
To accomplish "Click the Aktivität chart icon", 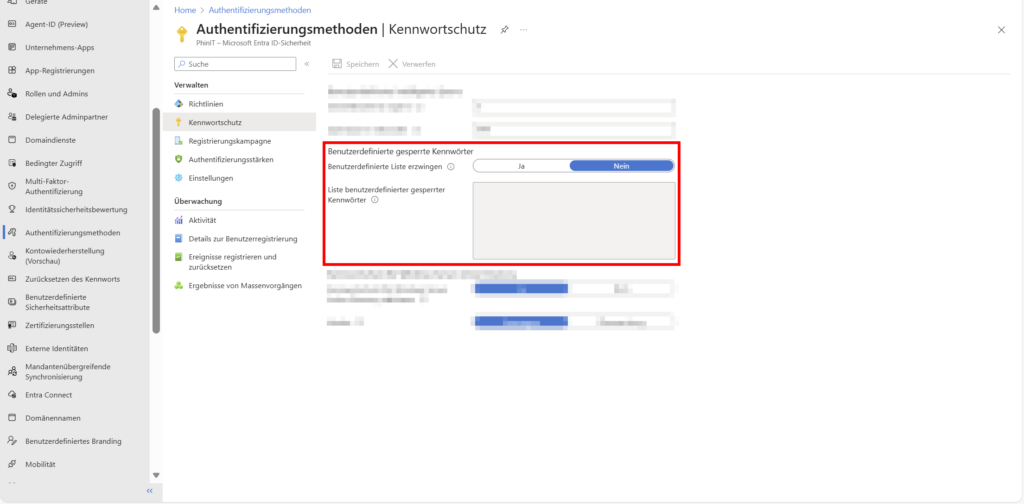I will click(x=180, y=220).
